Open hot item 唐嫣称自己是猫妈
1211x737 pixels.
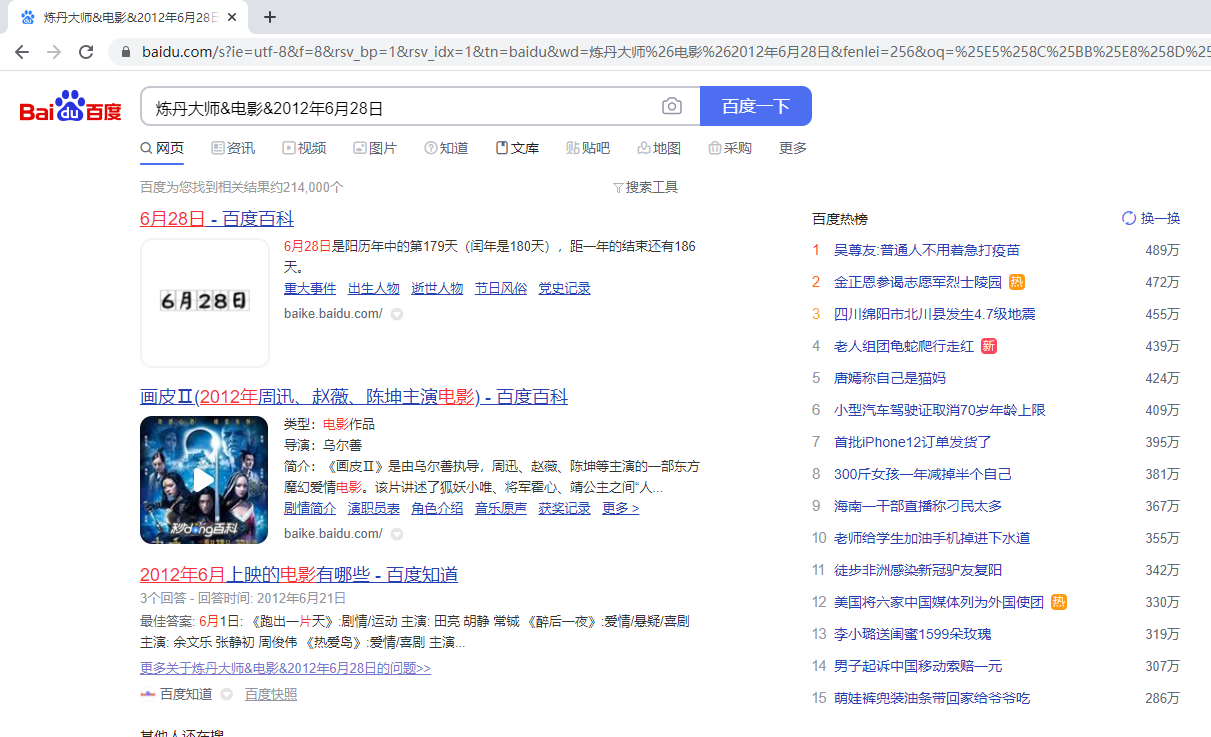pos(890,378)
